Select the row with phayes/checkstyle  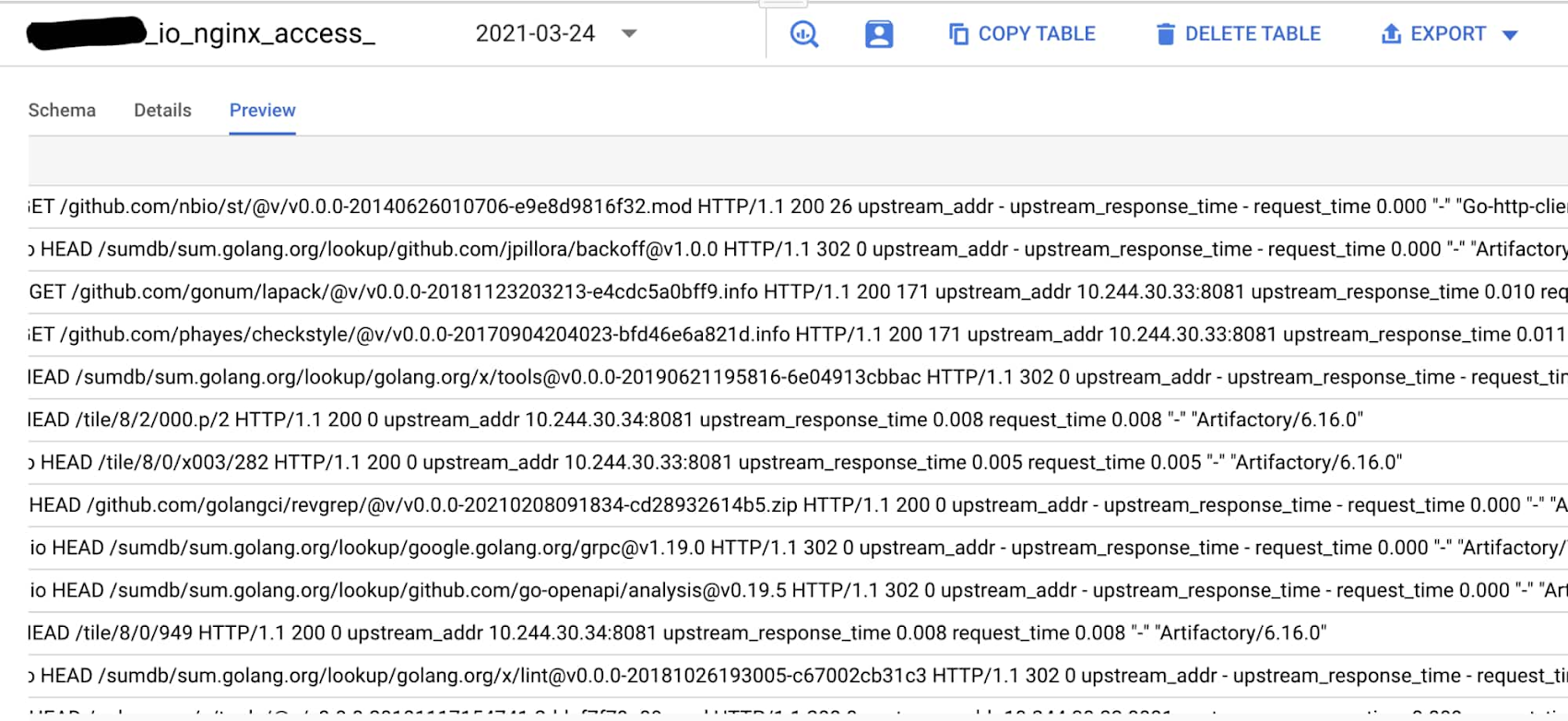point(798,334)
